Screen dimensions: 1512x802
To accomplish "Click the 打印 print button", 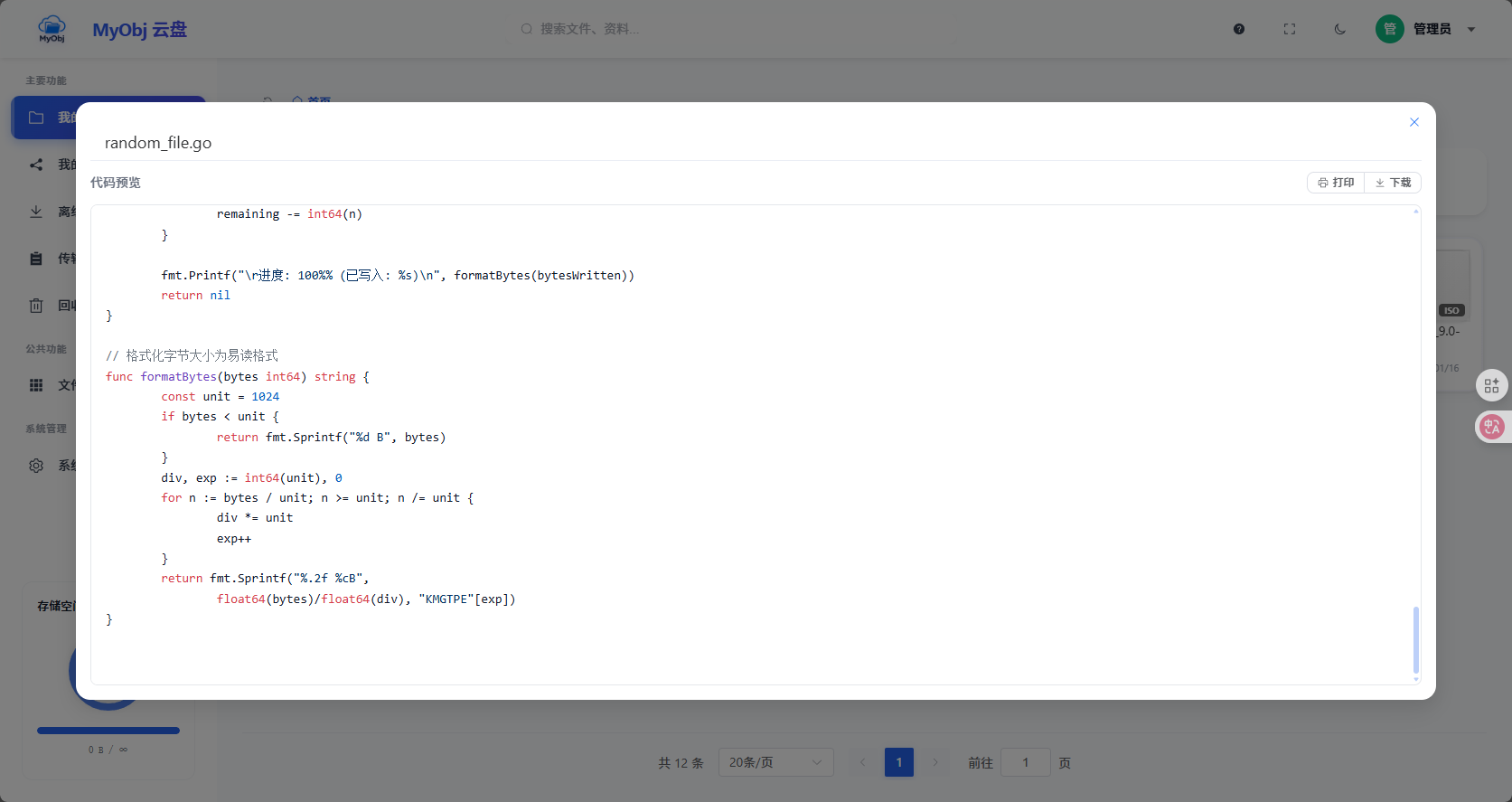I will point(1336,183).
